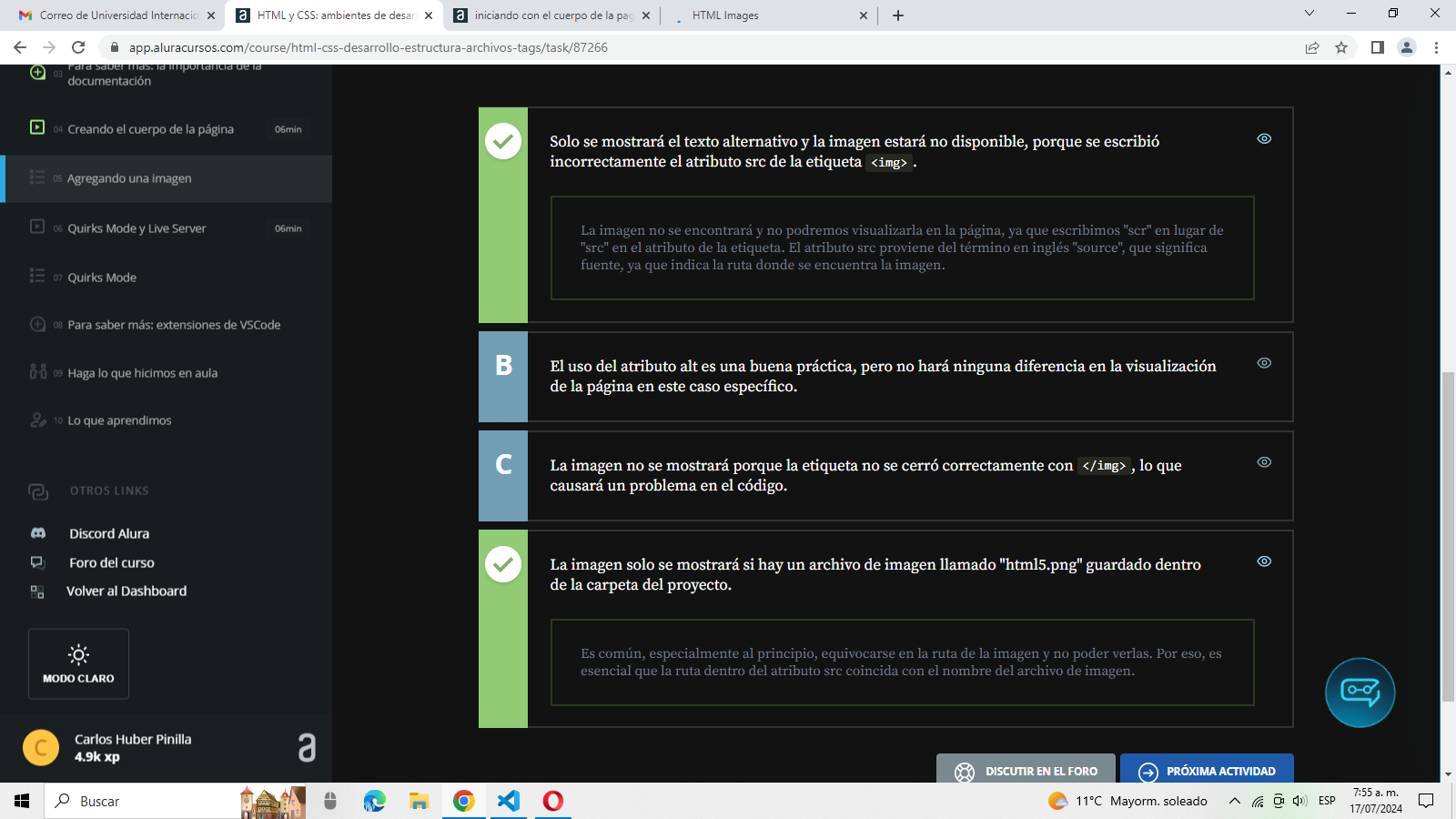Select checkmark of the html5.png answer
The width and height of the screenshot is (1456, 819).
click(503, 564)
